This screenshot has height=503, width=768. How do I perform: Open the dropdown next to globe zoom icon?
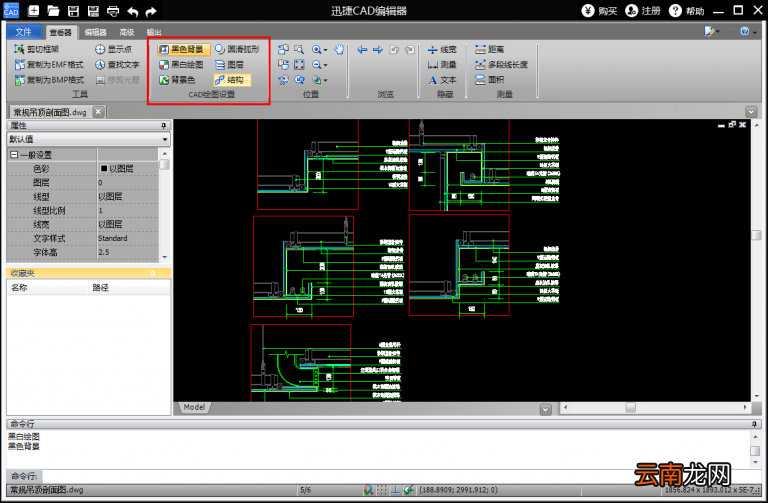pyautogui.click(x=325, y=80)
